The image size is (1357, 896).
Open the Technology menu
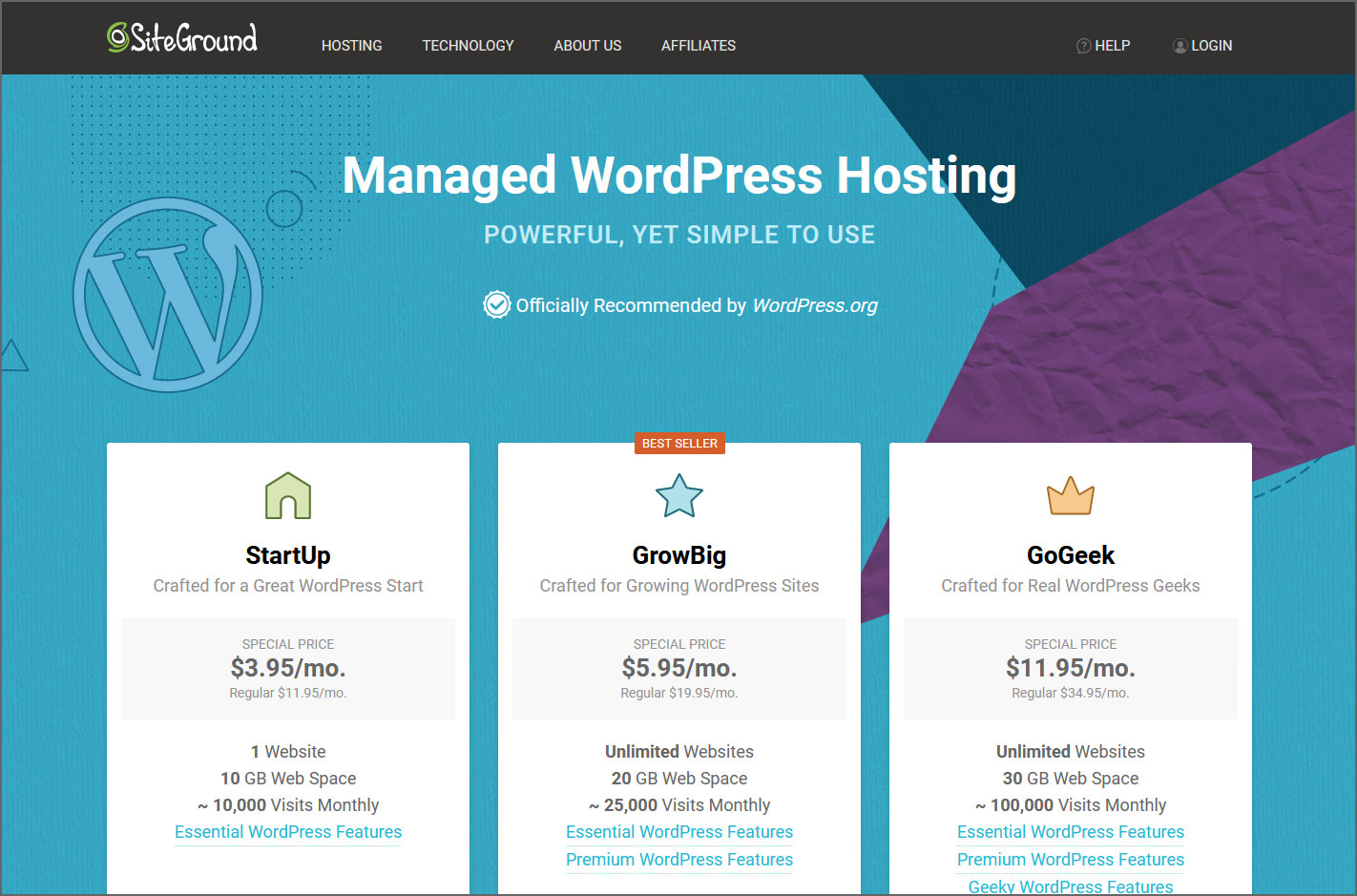468,46
